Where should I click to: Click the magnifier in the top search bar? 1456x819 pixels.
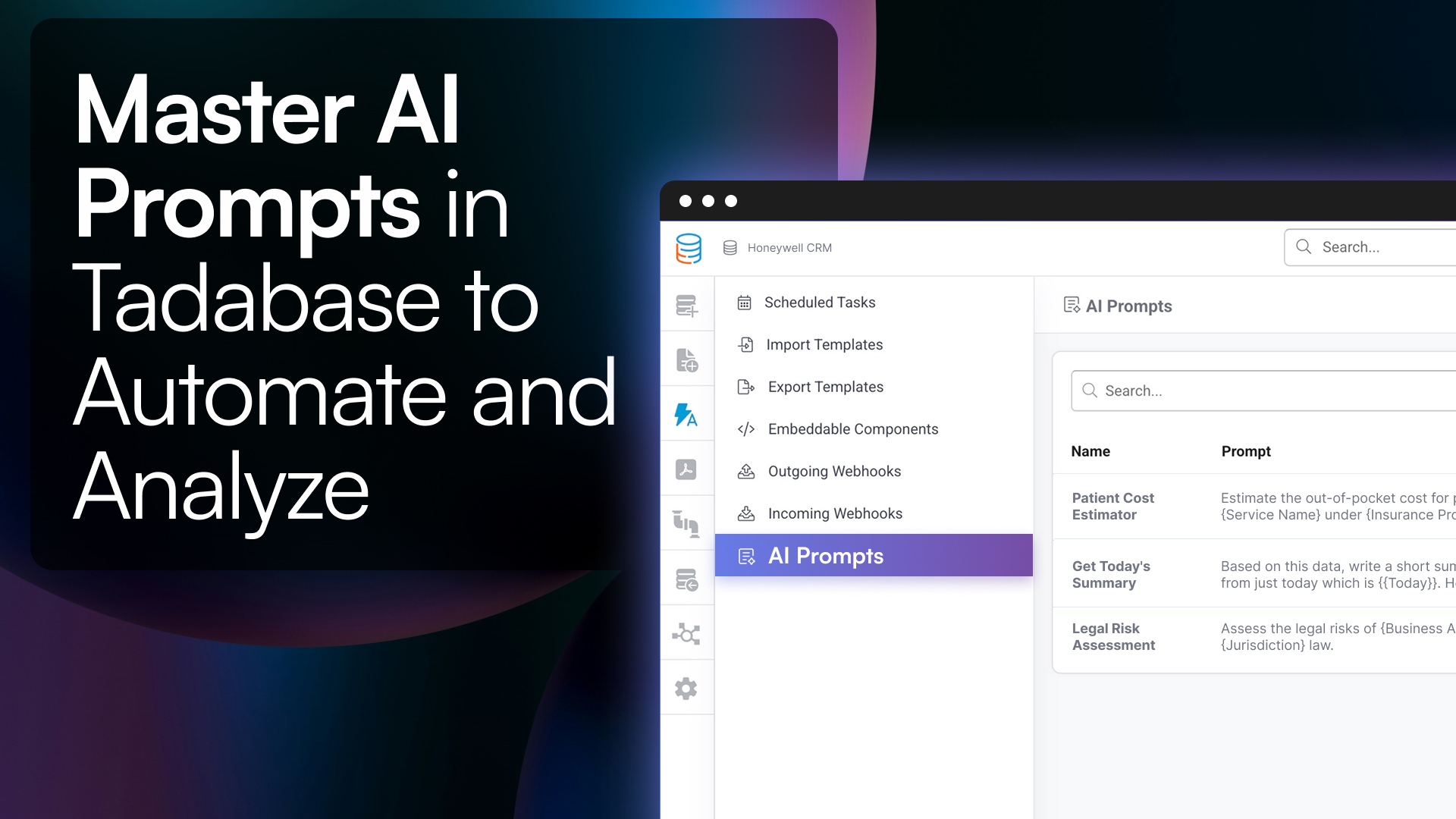point(1304,246)
